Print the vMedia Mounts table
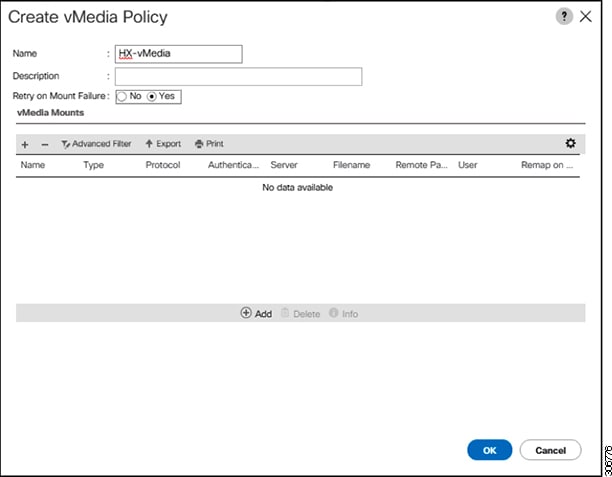Viewport: 612px width, 477px height. click(209, 144)
